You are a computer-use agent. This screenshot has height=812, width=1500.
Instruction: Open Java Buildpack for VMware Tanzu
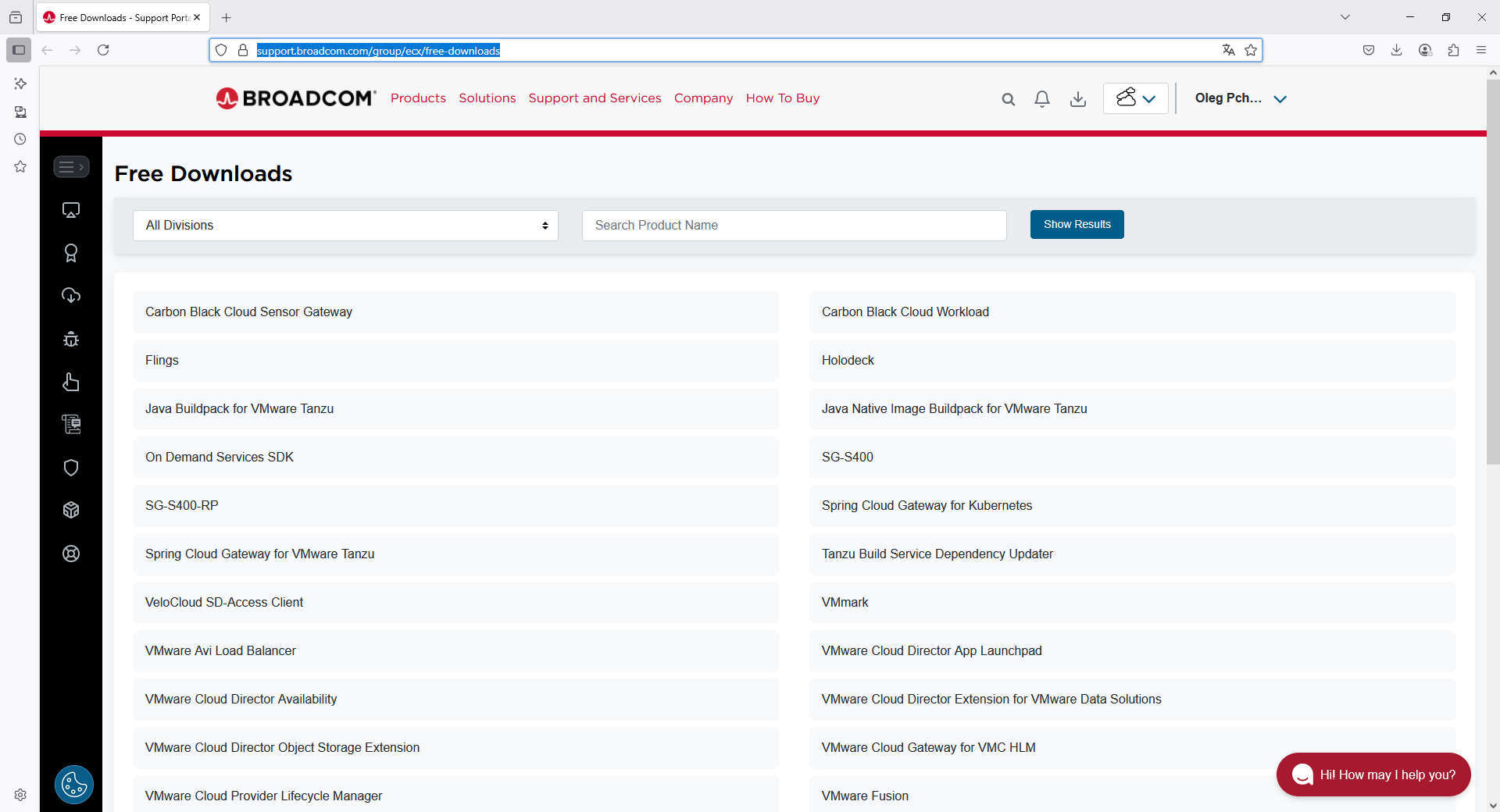tap(455, 409)
